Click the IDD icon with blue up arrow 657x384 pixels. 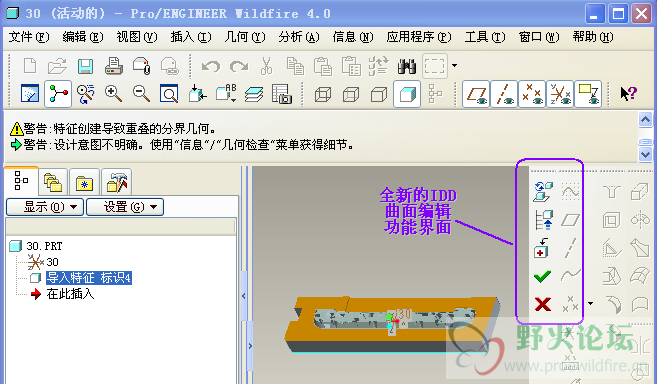pos(544,220)
